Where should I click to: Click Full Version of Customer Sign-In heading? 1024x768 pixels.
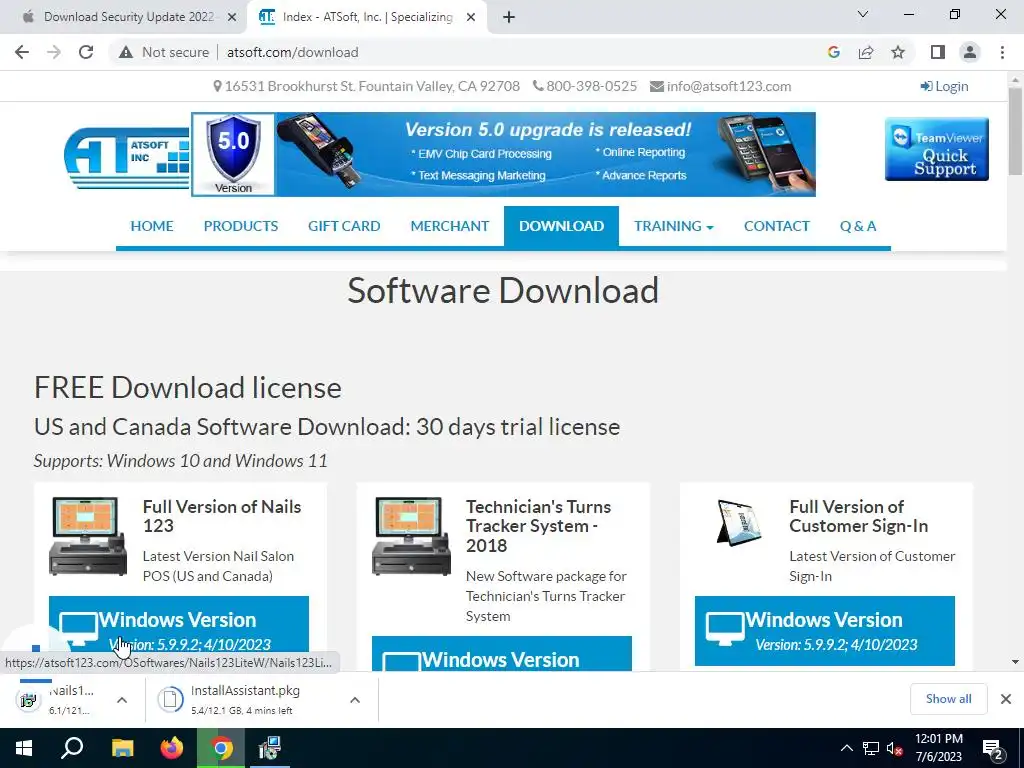pyautogui.click(x=859, y=516)
